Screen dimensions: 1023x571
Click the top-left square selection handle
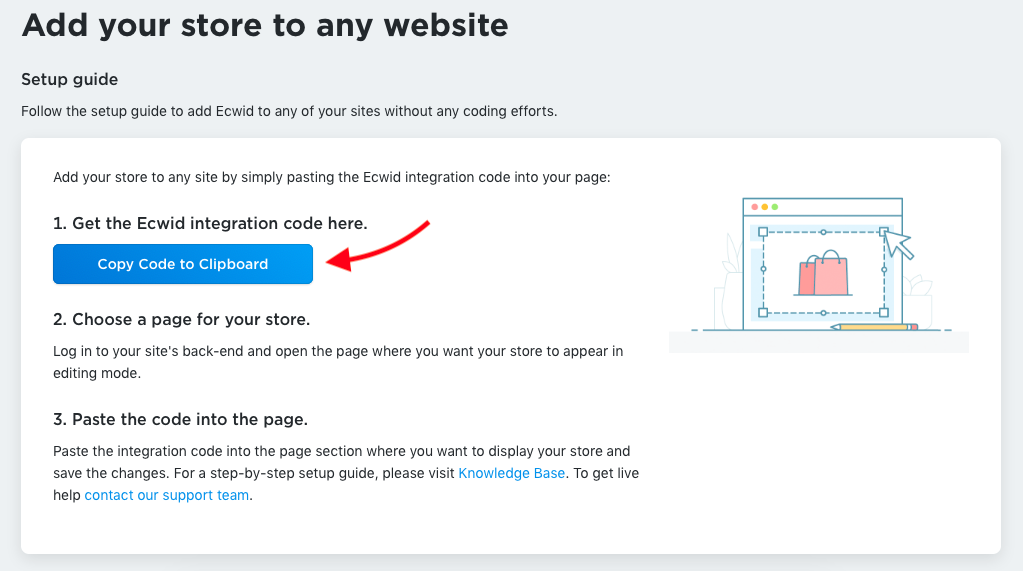tap(763, 232)
